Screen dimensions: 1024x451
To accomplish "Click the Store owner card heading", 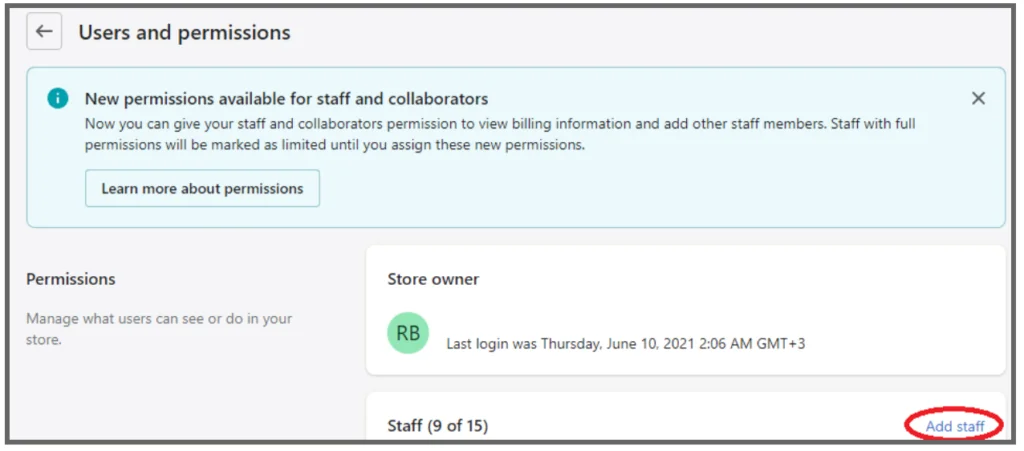I will coord(433,279).
